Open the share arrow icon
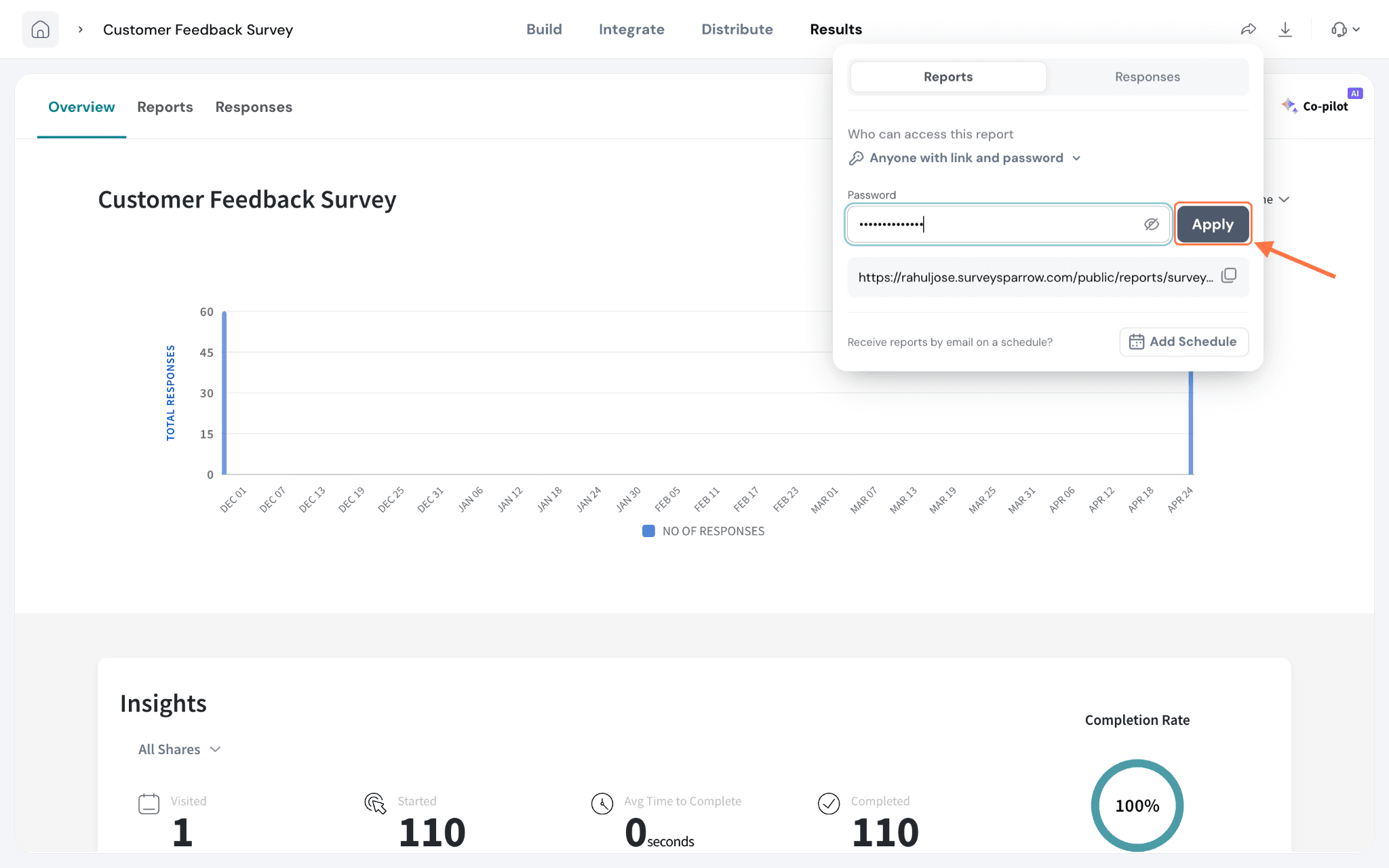This screenshot has width=1389, height=868. (1249, 29)
